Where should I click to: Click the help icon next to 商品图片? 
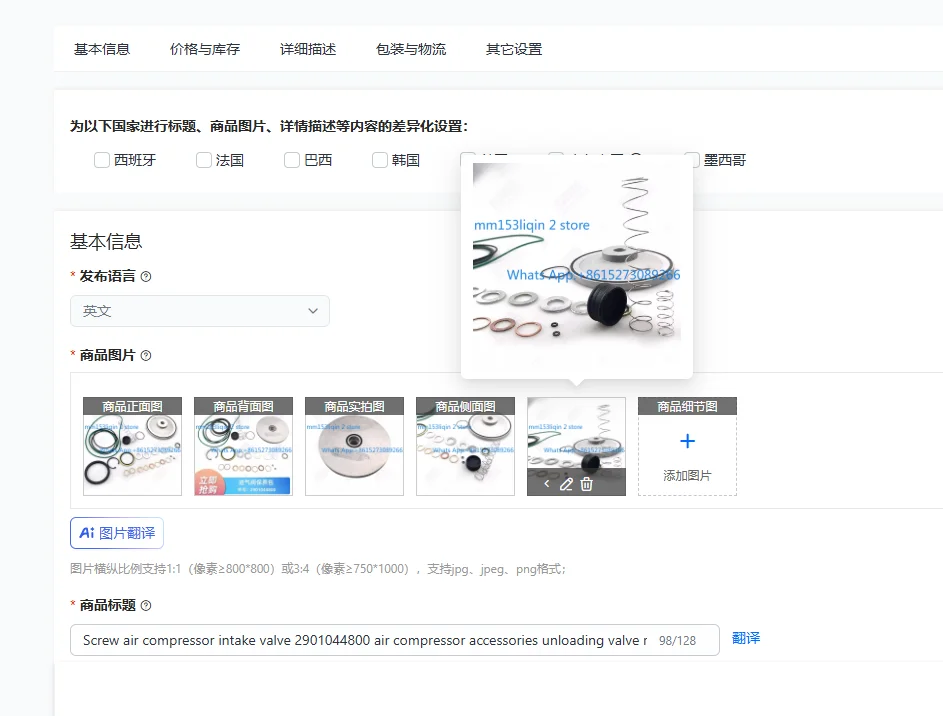pos(146,355)
